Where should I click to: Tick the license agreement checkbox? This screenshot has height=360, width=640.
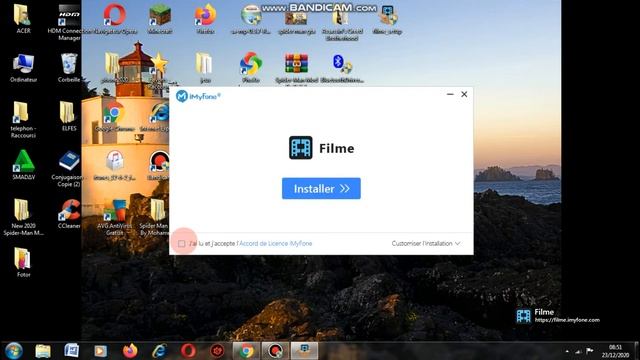(x=182, y=244)
